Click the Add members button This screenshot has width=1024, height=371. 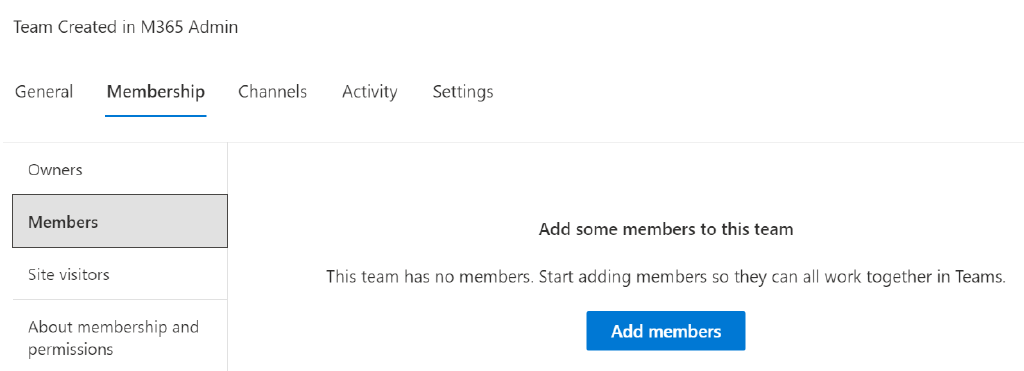[x=665, y=331]
